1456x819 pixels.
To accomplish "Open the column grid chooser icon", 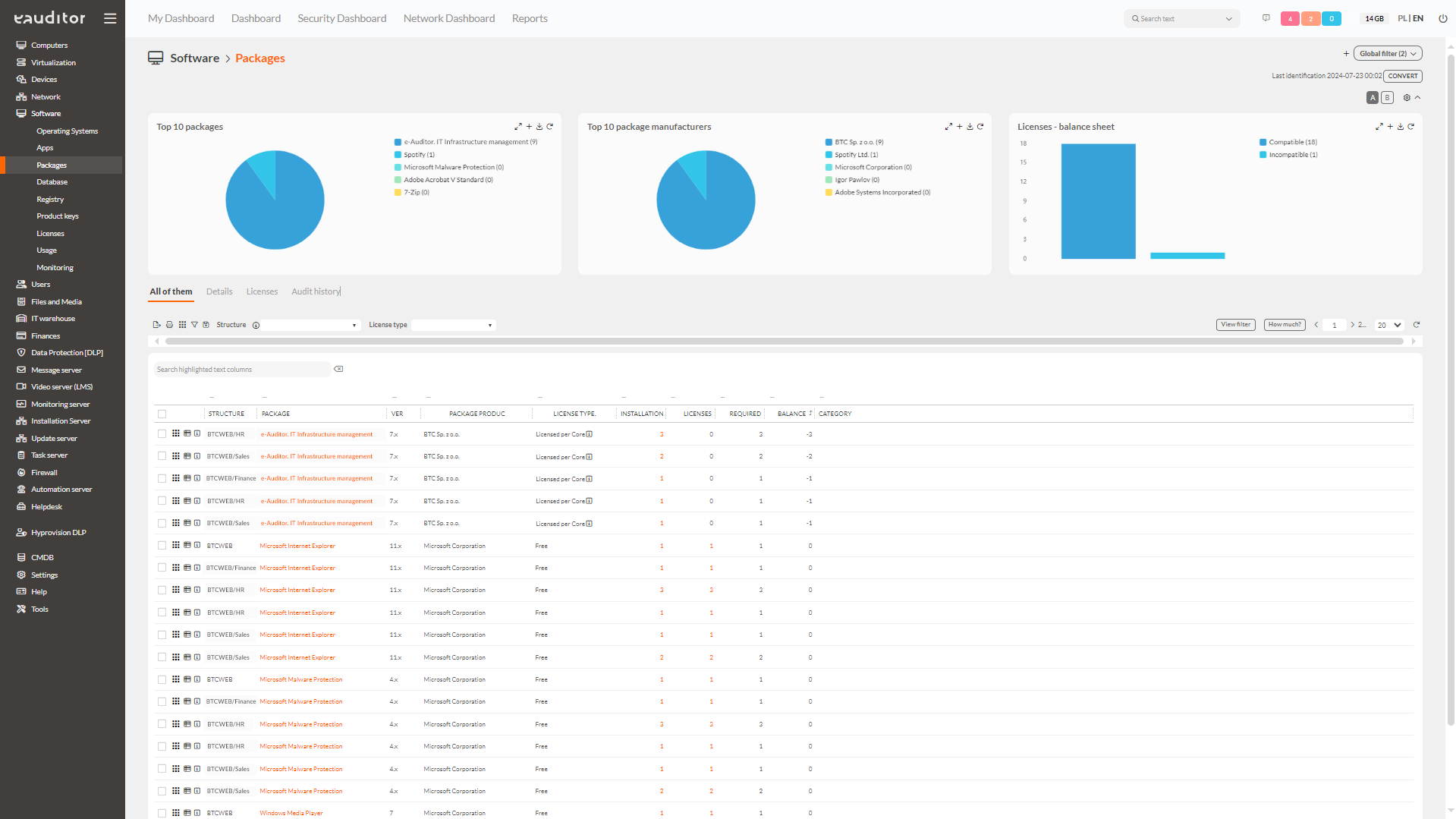I will coord(182,325).
